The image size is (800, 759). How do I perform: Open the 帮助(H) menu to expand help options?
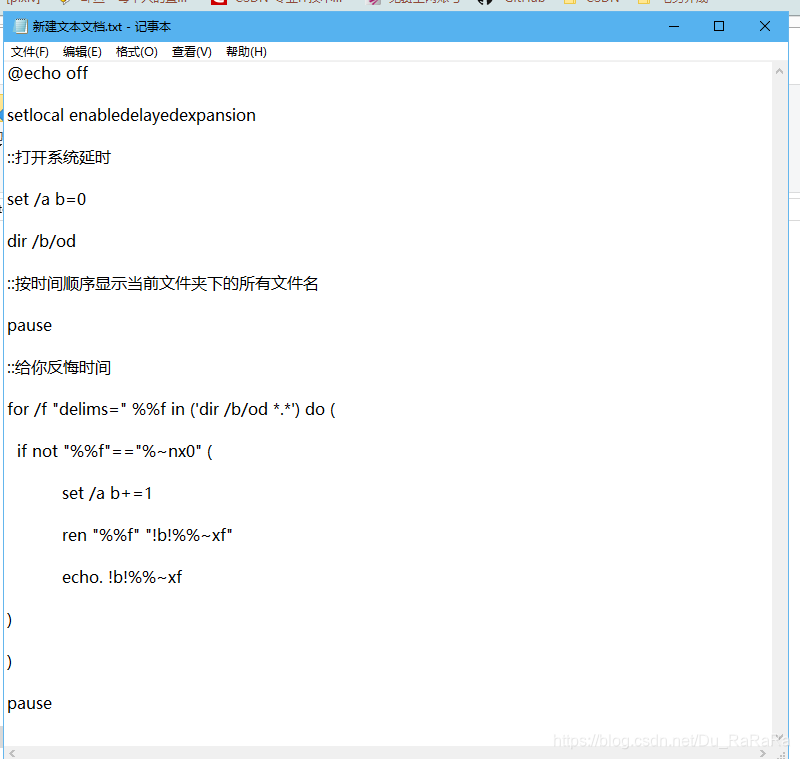pyautogui.click(x=245, y=51)
